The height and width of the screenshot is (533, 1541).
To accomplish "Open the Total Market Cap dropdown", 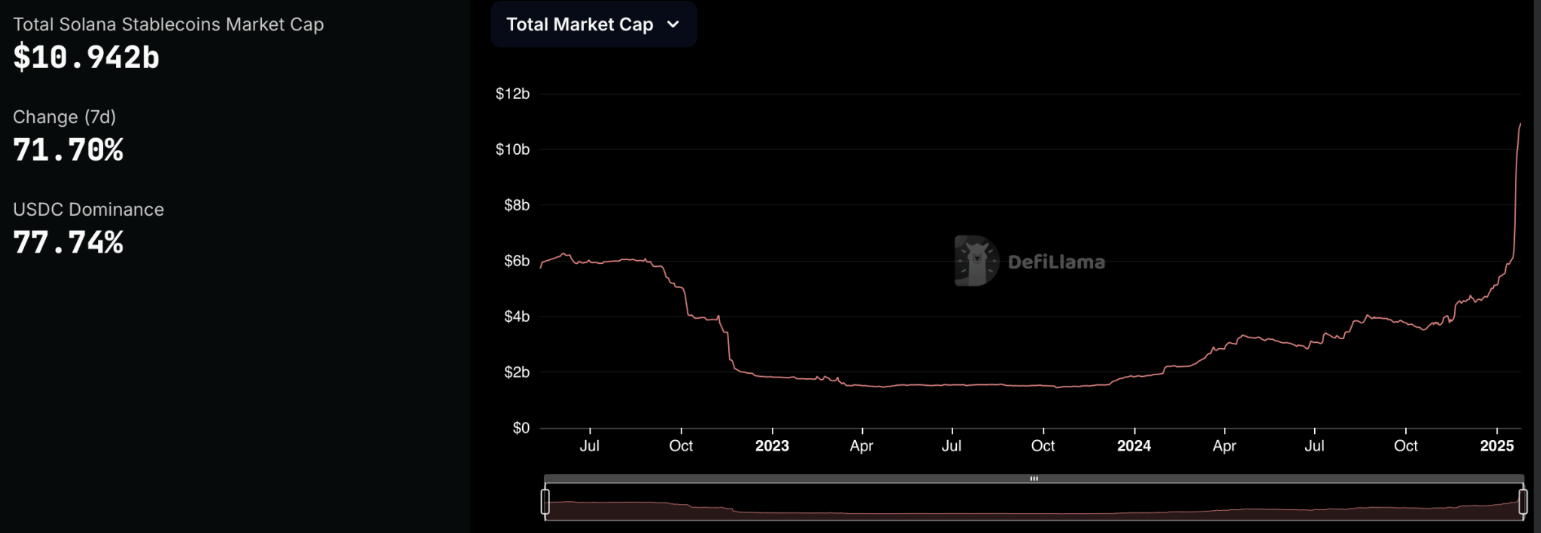I will [593, 24].
